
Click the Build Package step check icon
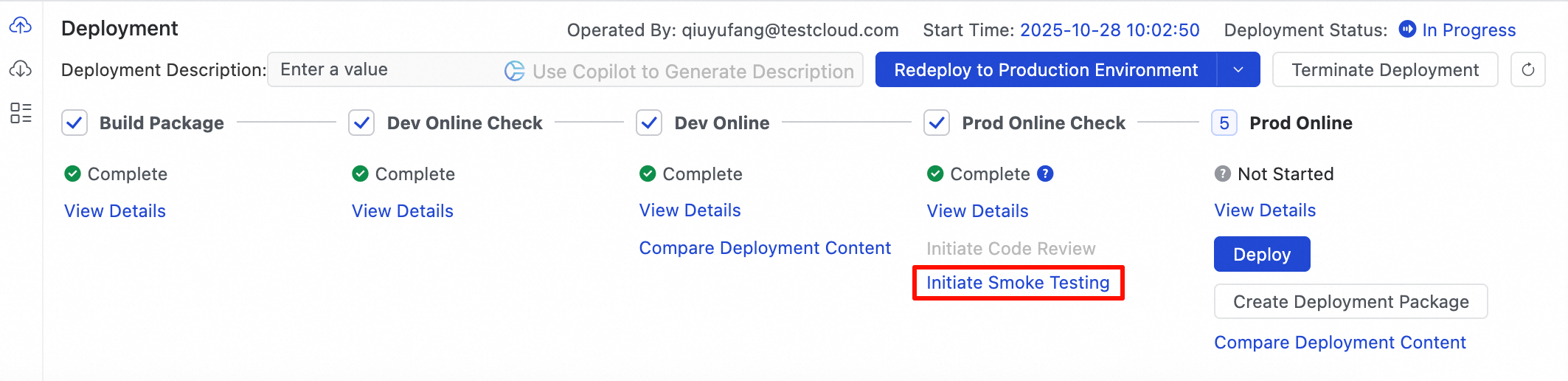(x=74, y=123)
